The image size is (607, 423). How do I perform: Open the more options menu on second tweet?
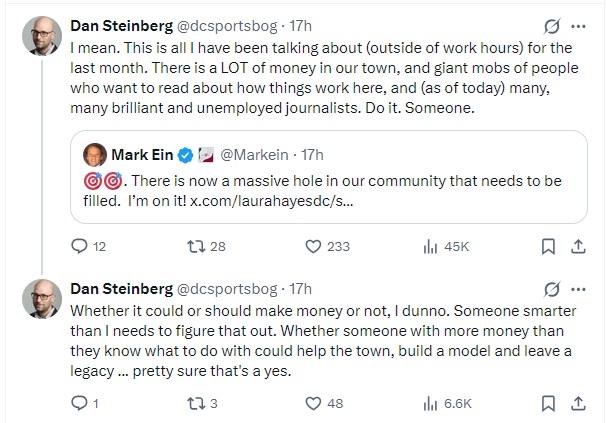click(x=578, y=291)
